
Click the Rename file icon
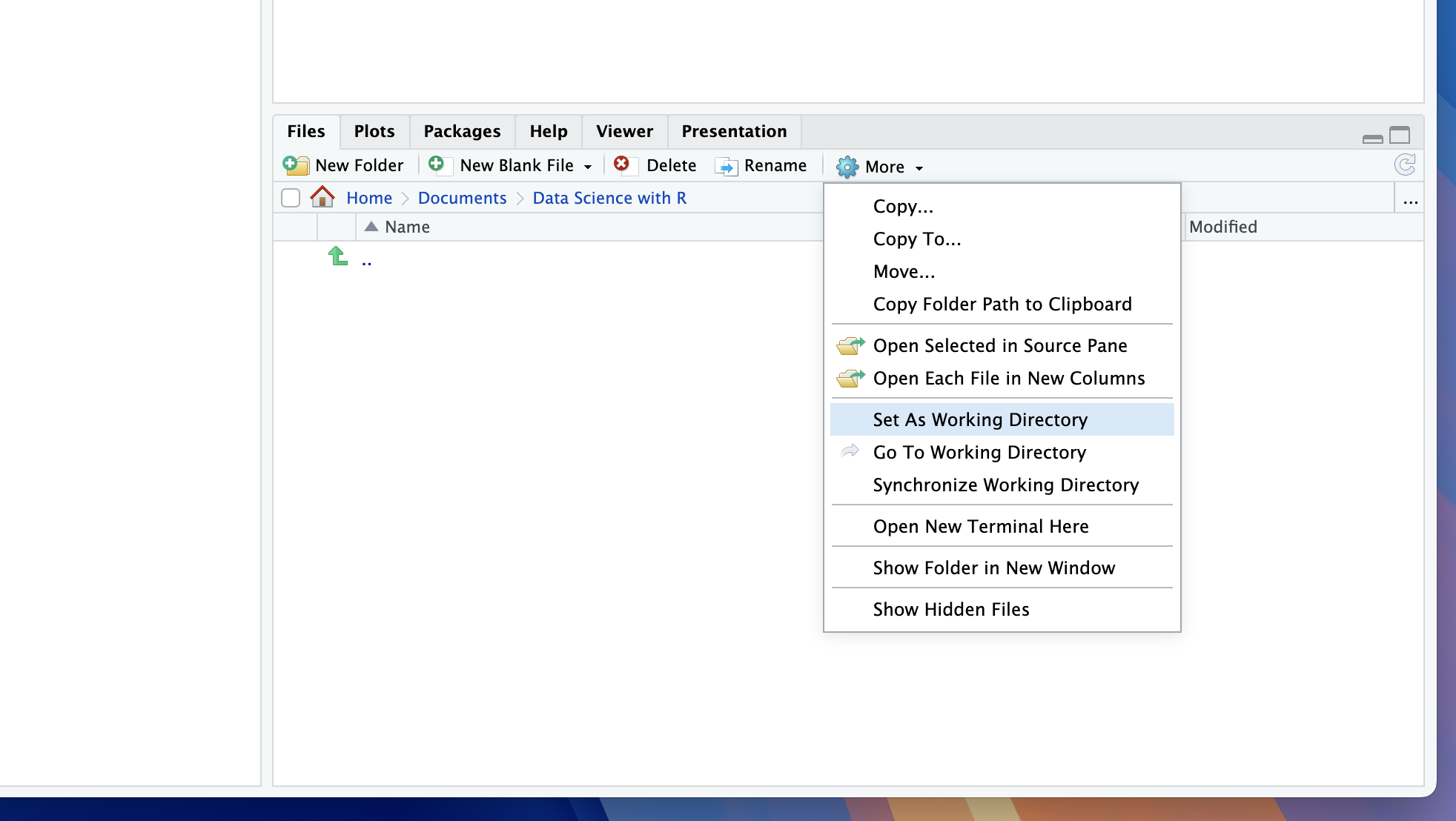(726, 166)
